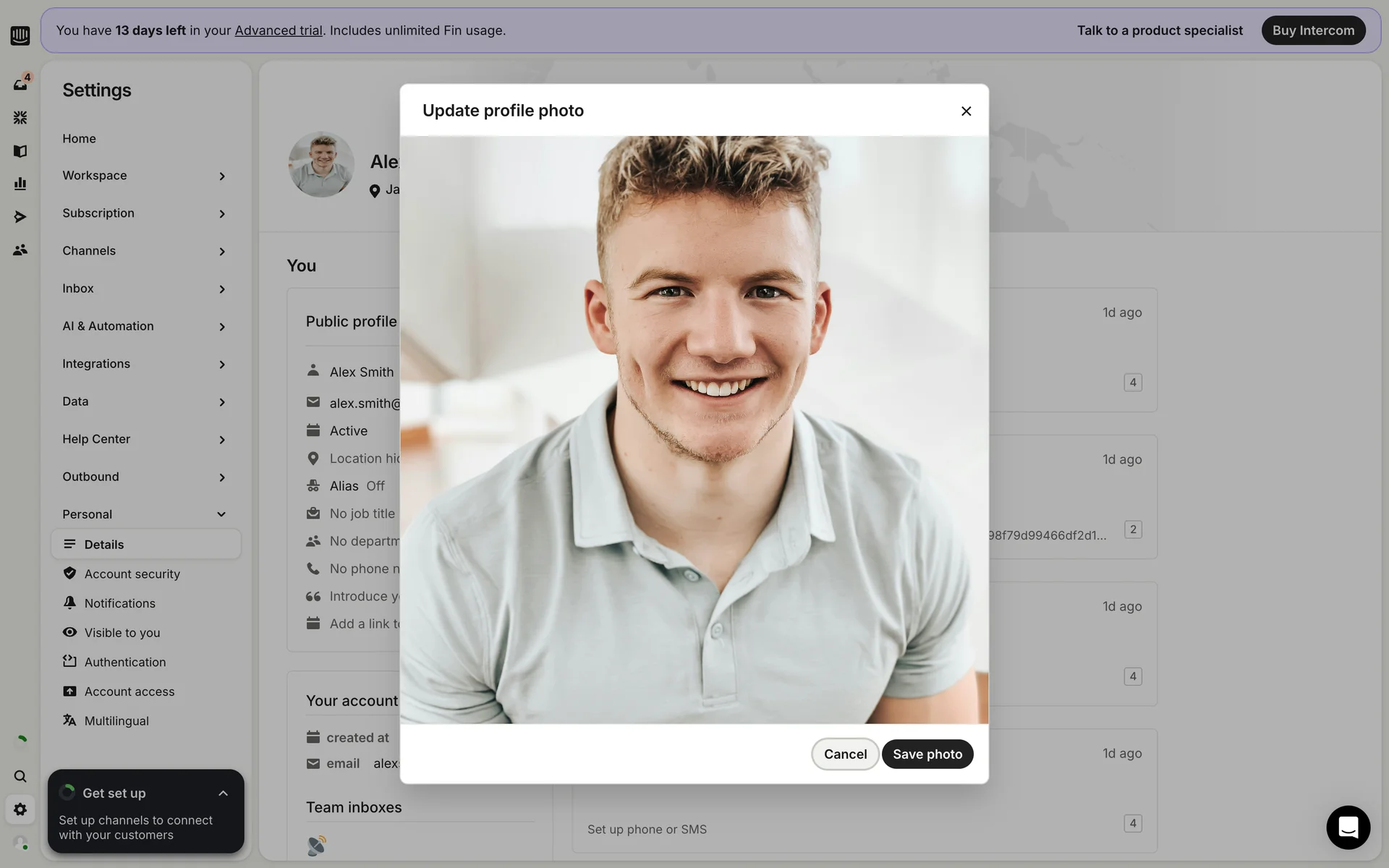The width and height of the screenshot is (1389, 868).
Task: Open the Reports bar chart icon
Action: pyautogui.click(x=20, y=184)
